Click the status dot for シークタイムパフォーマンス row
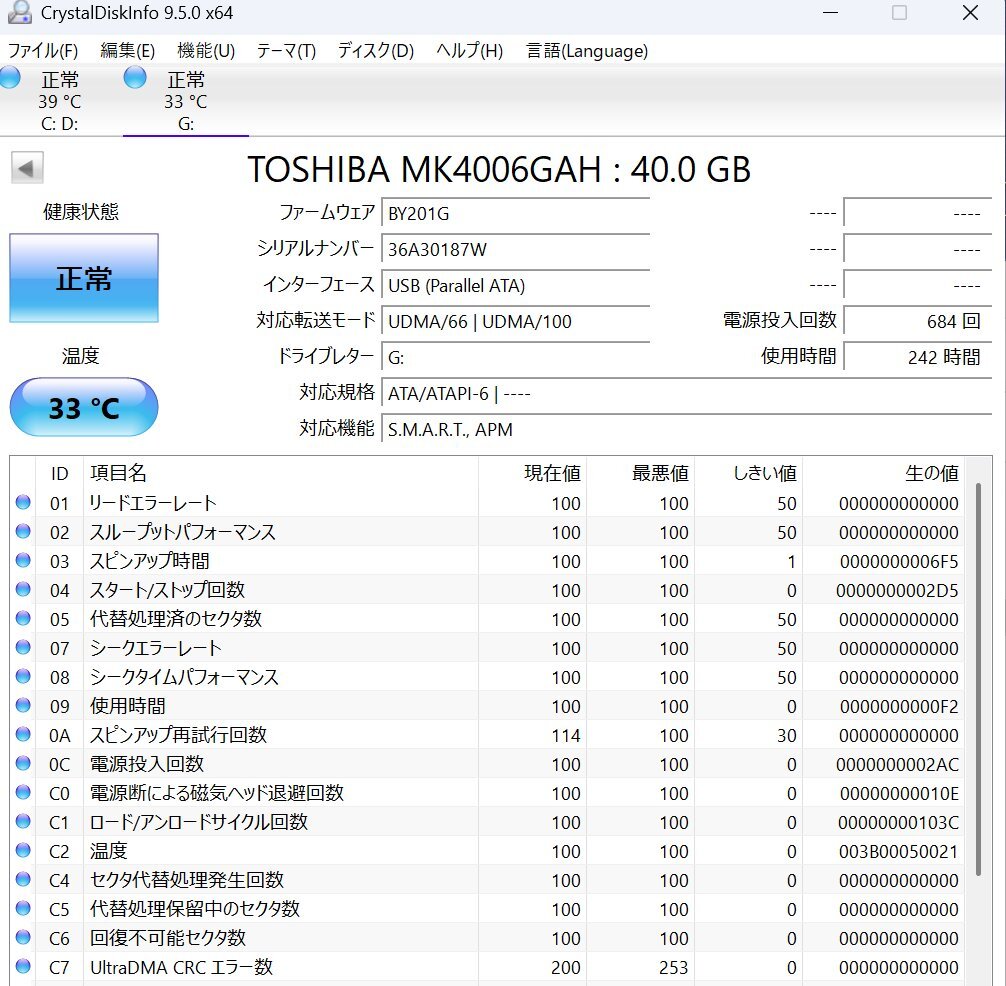The image size is (1006, 986). pyautogui.click(x=23, y=676)
